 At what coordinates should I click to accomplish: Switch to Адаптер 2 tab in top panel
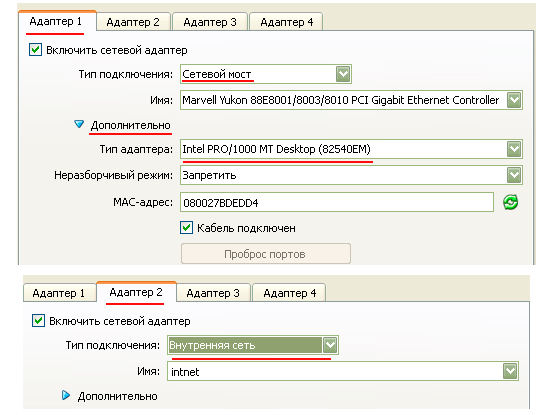tap(133, 22)
